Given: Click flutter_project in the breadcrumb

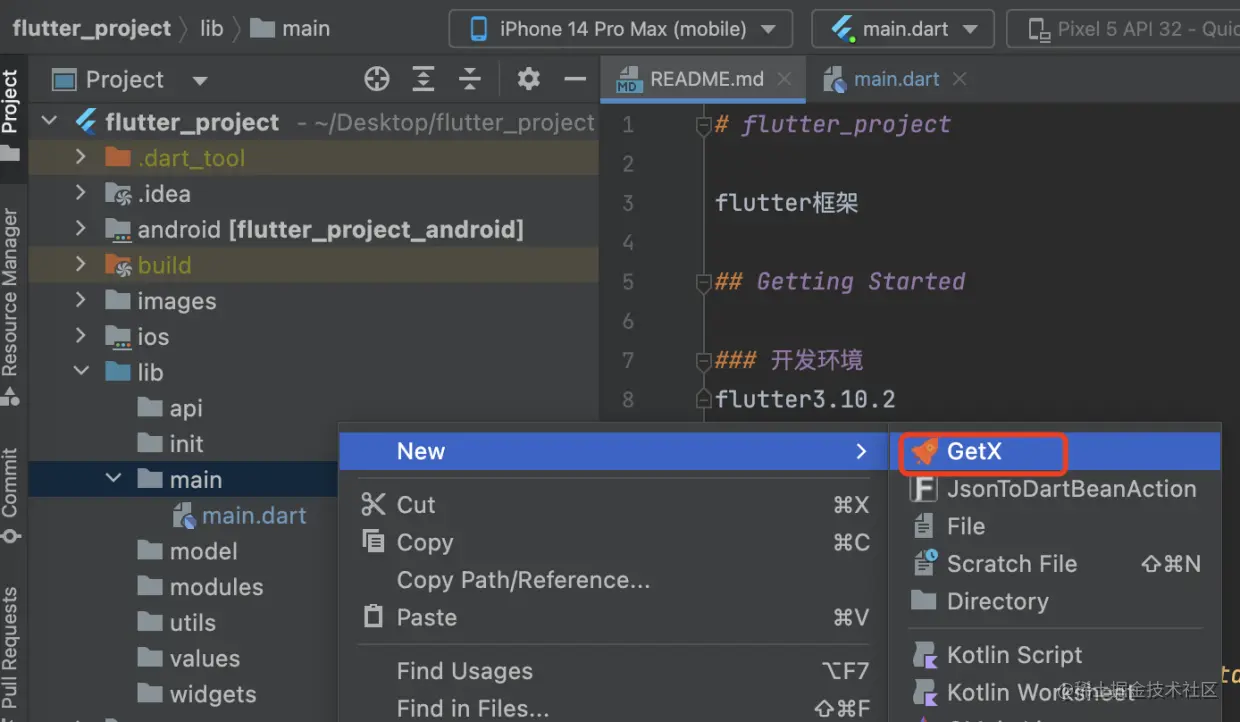Looking at the screenshot, I should [92, 28].
